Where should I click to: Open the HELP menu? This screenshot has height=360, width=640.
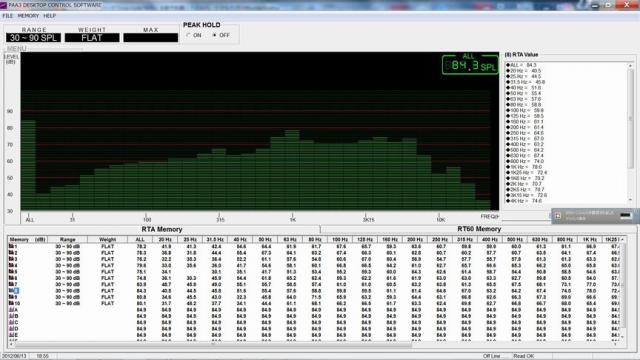pos(49,16)
